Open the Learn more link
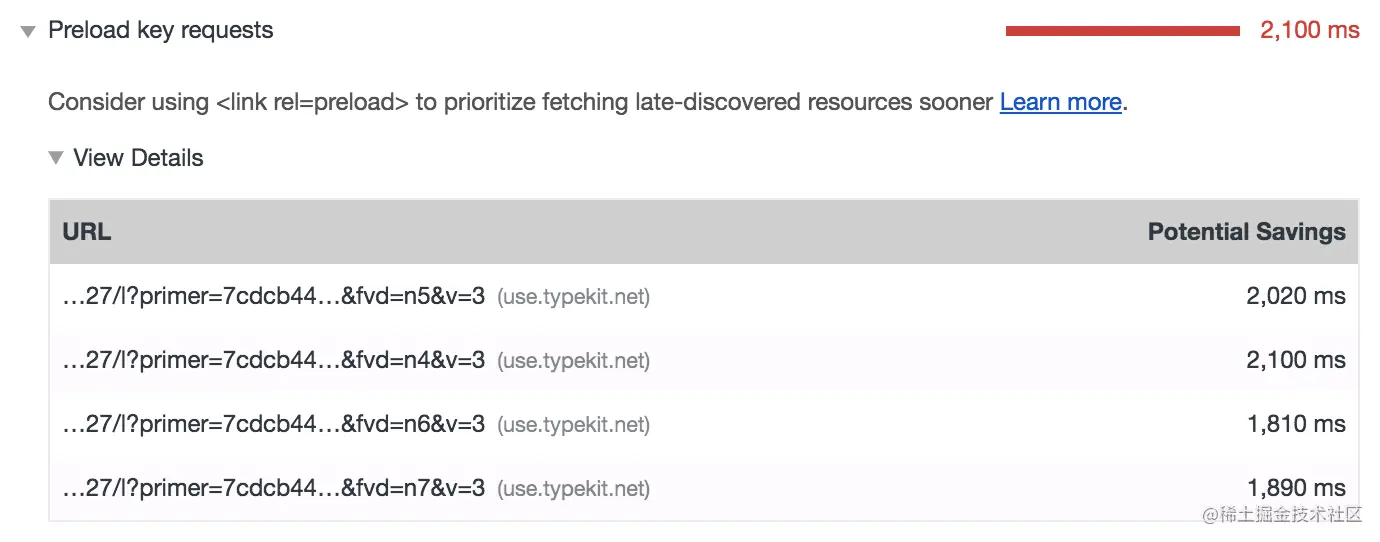Image resolution: width=1380 pixels, height=542 pixels. coord(1060,102)
